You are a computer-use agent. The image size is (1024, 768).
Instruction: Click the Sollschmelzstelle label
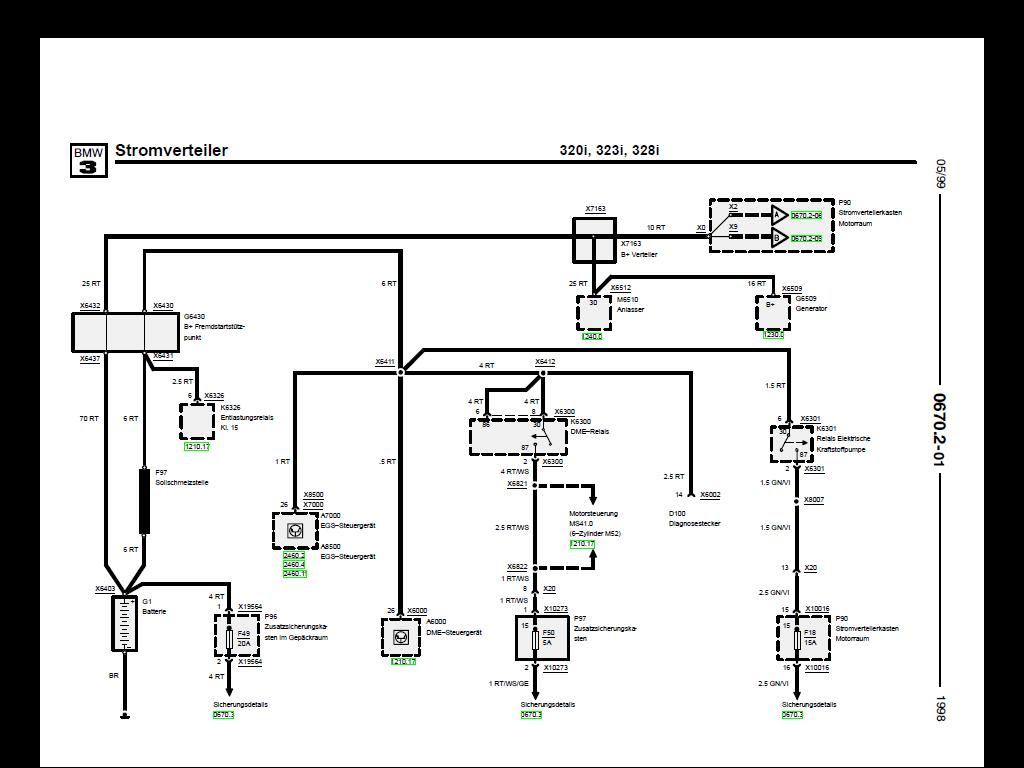point(182,483)
